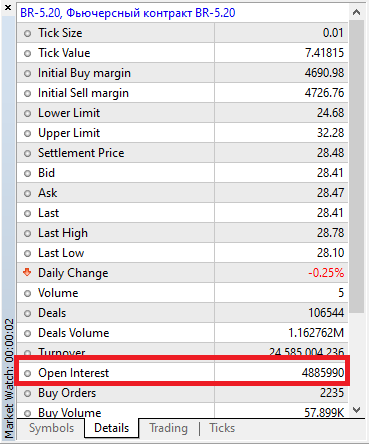Switch to the Symbols tab

coord(51,428)
